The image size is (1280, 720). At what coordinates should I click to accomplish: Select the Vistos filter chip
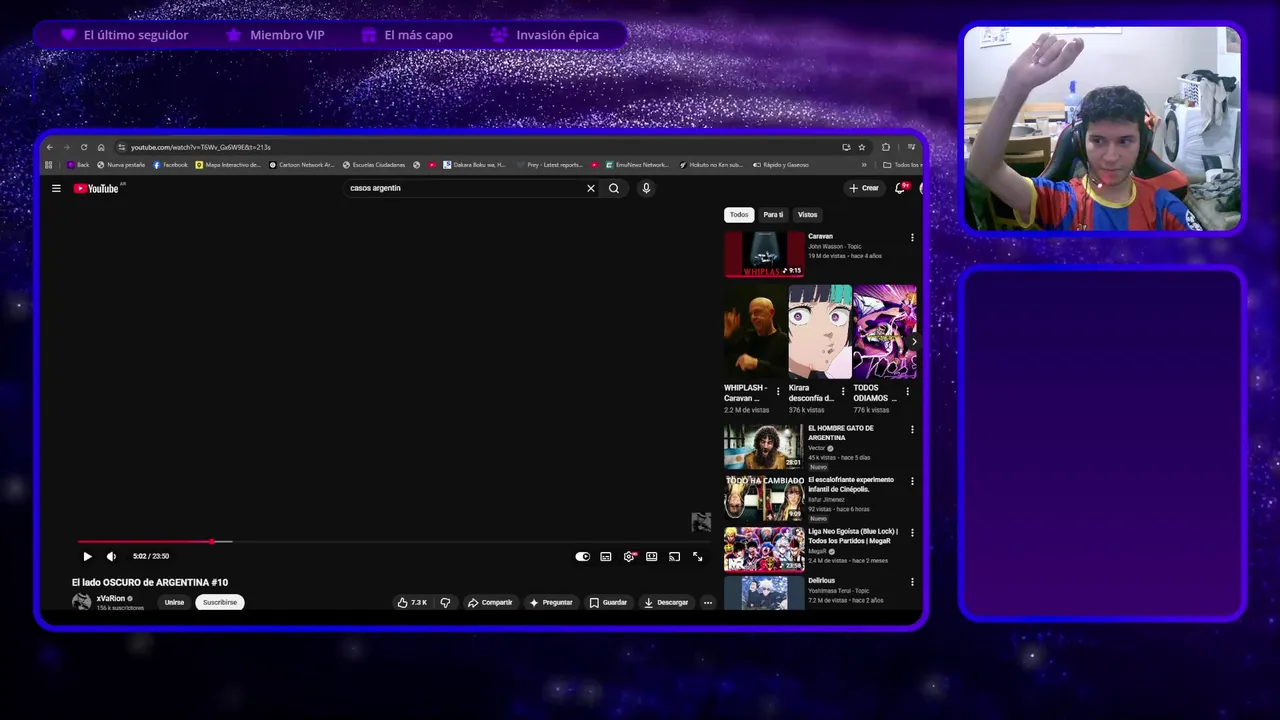(807, 214)
